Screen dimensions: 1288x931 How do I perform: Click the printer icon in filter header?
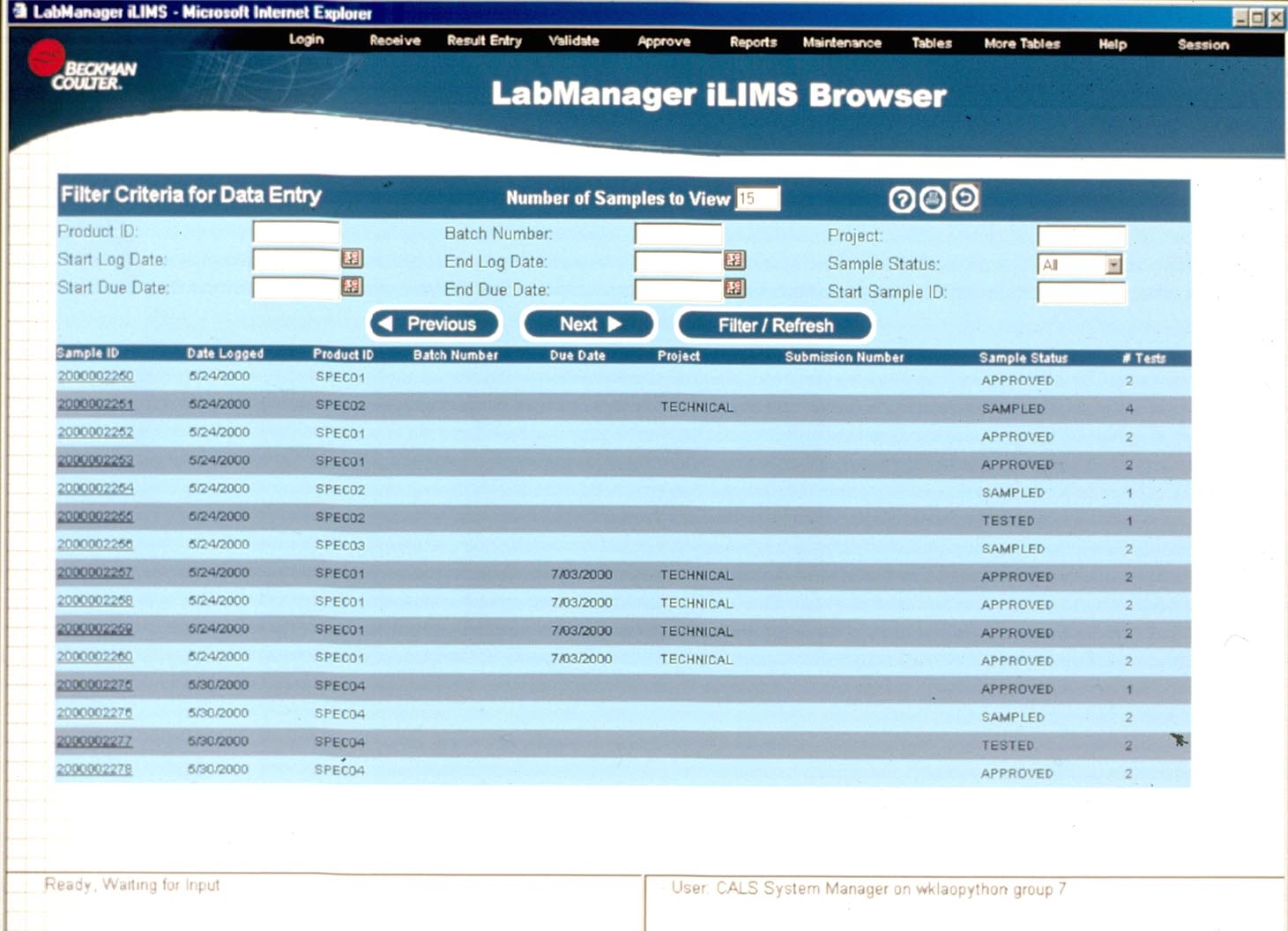click(x=933, y=199)
